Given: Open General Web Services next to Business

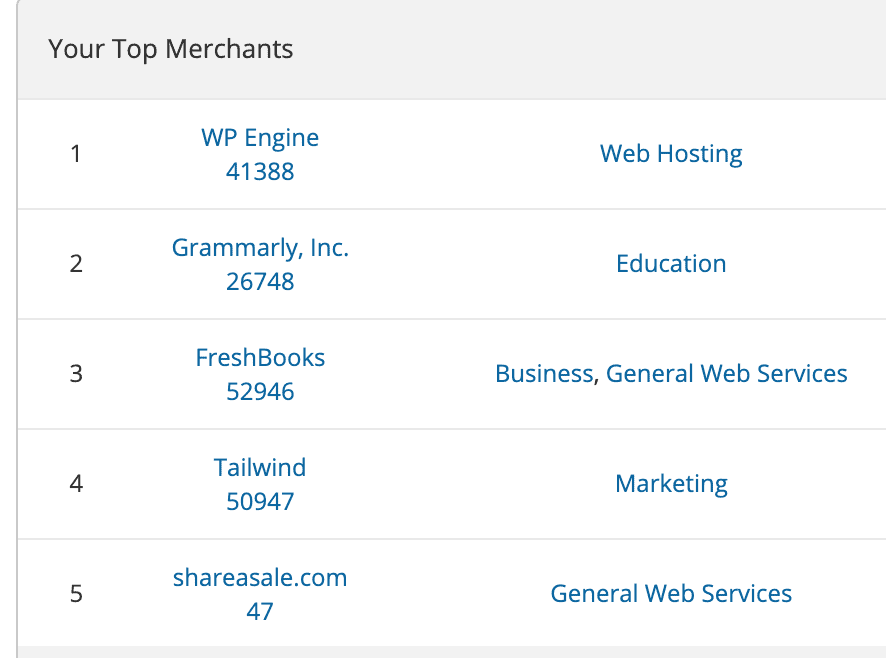Looking at the screenshot, I should (727, 373).
